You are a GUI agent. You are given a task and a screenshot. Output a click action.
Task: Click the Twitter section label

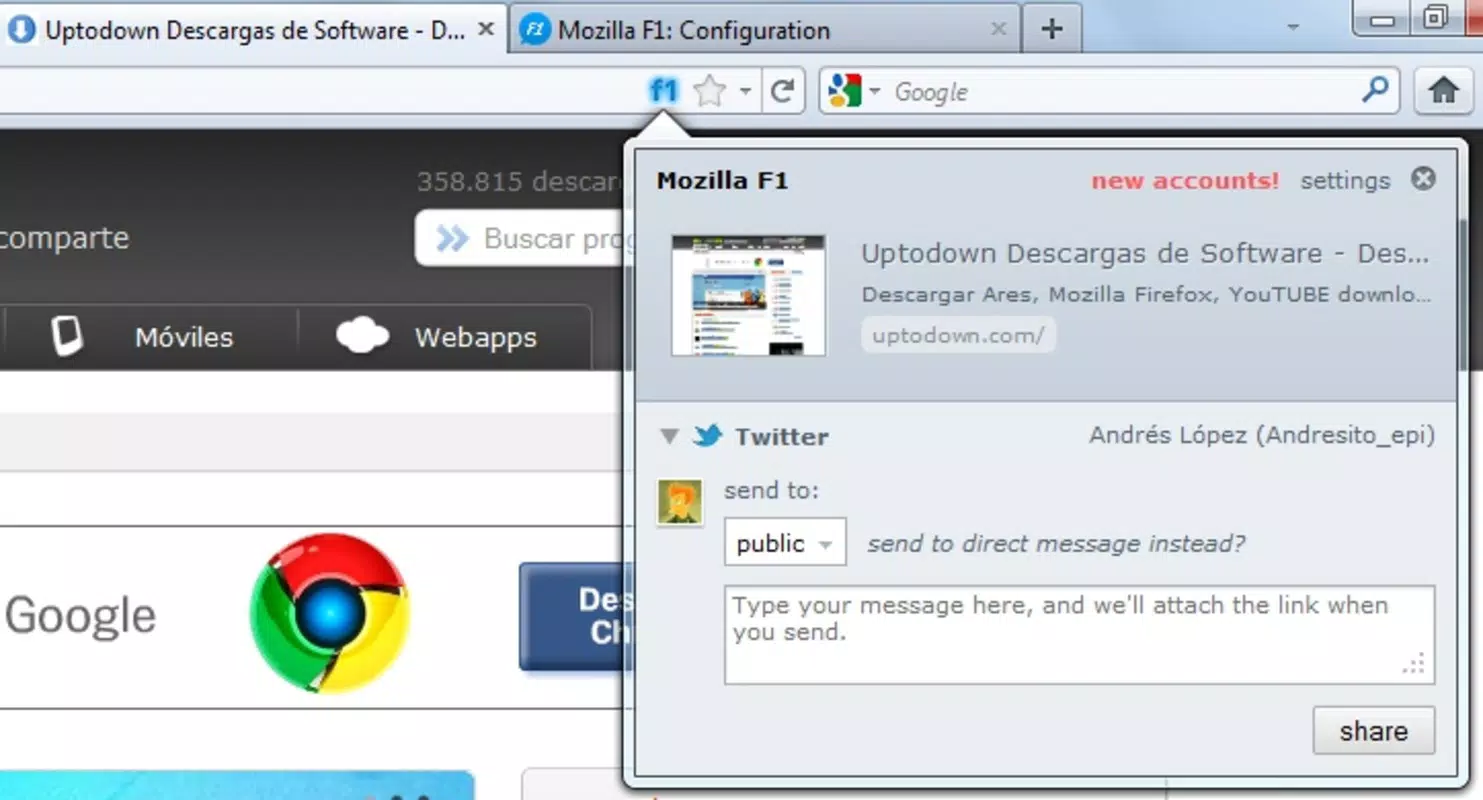tap(782, 436)
